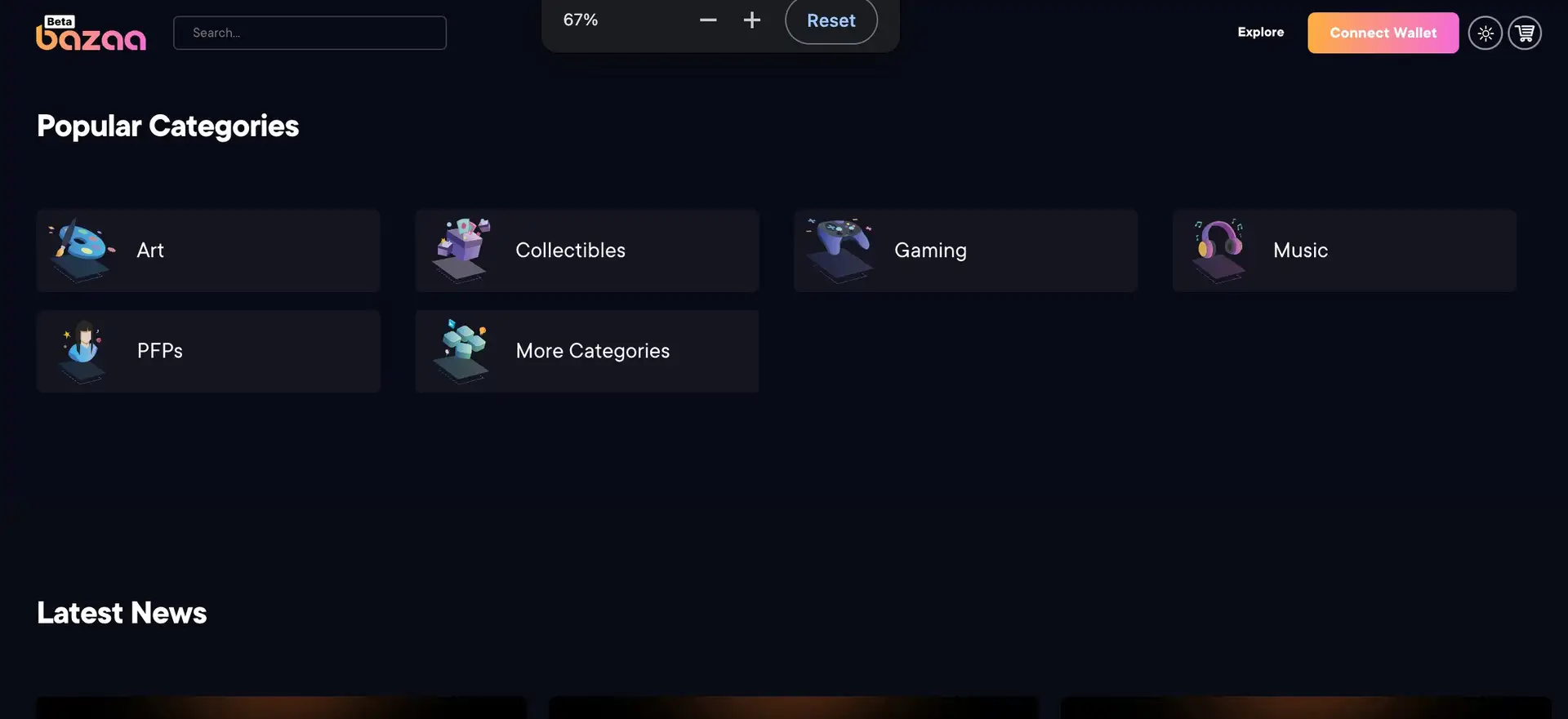Focus the Search input field

coord(310,33)
